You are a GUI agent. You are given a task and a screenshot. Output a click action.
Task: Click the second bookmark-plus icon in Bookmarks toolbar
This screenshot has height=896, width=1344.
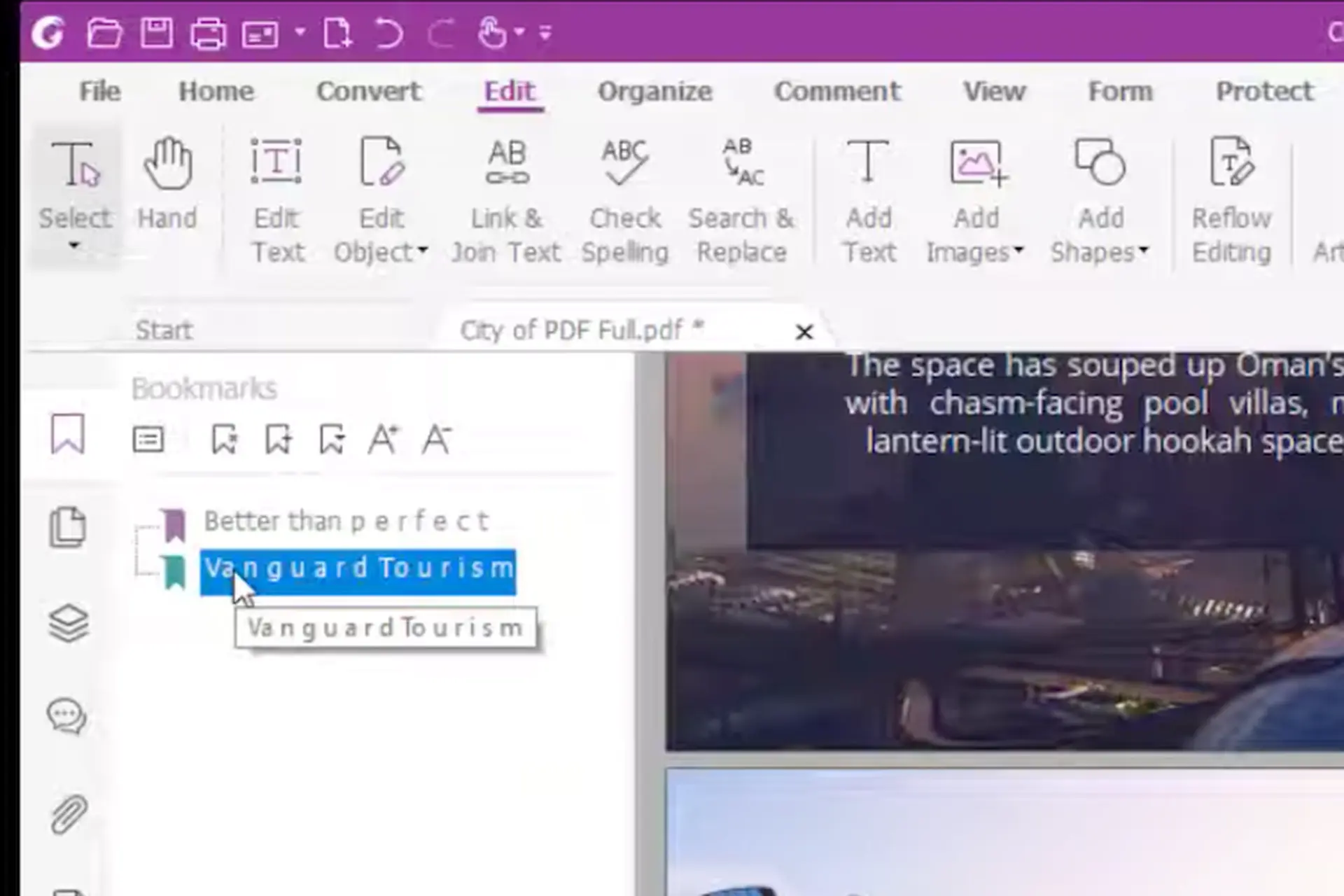point(278,440)
